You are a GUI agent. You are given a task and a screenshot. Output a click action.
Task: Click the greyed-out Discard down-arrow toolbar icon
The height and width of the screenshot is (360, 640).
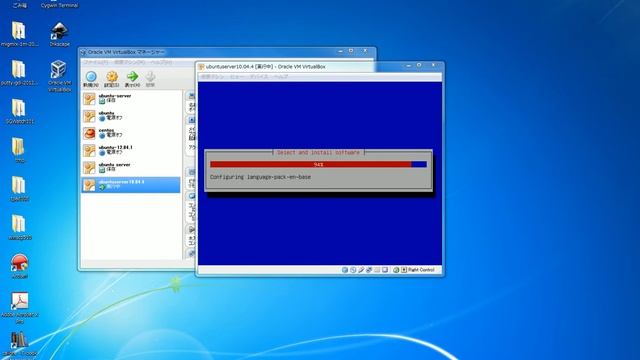coord(150,79)
